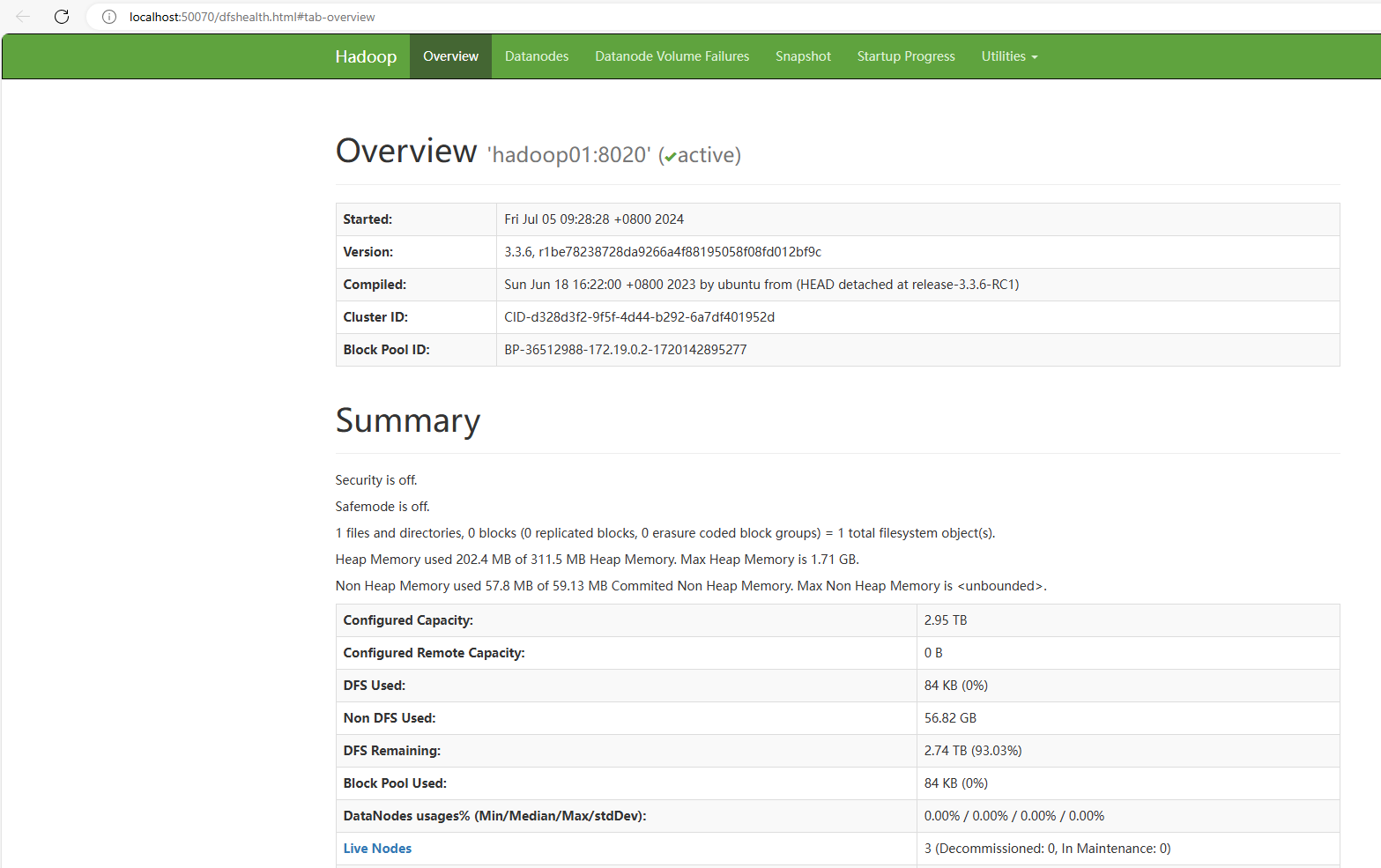The height and width of the screenshot is (868, 1381).
Task: Click the Block Pool ID row
Action: point(625,349)
